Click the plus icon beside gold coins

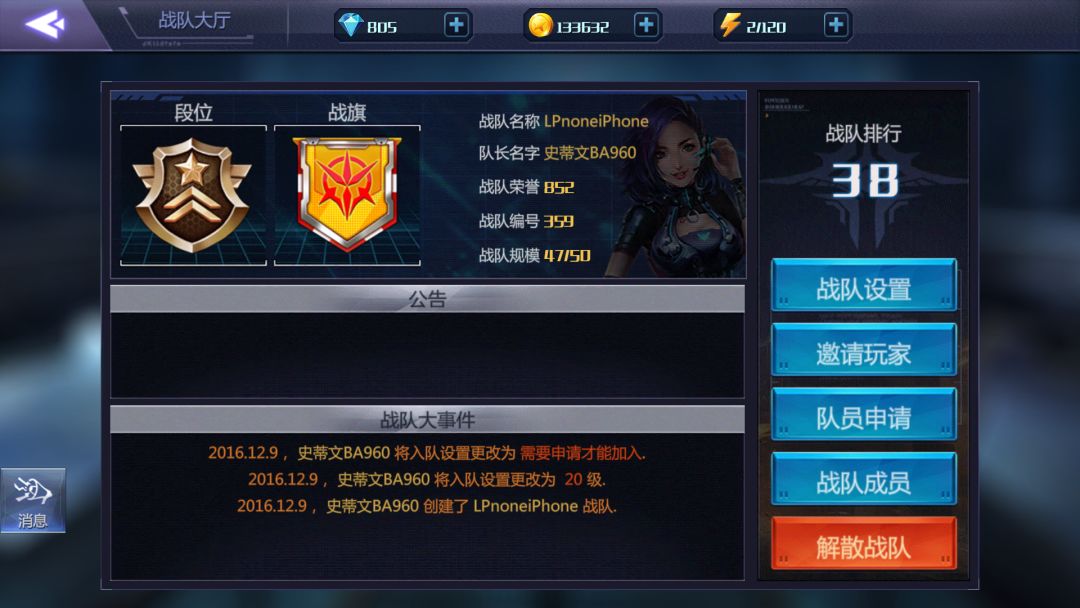[x=645, y=25]
